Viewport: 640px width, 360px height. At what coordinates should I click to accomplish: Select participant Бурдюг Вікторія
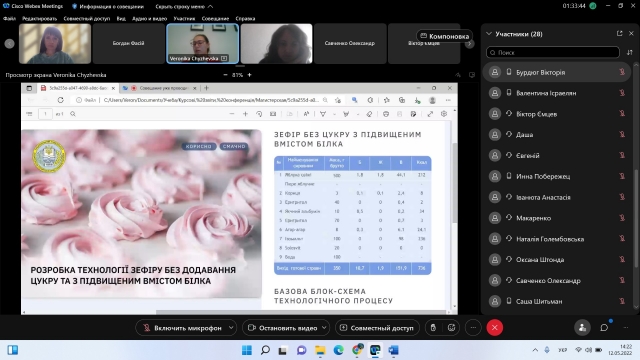557,72
